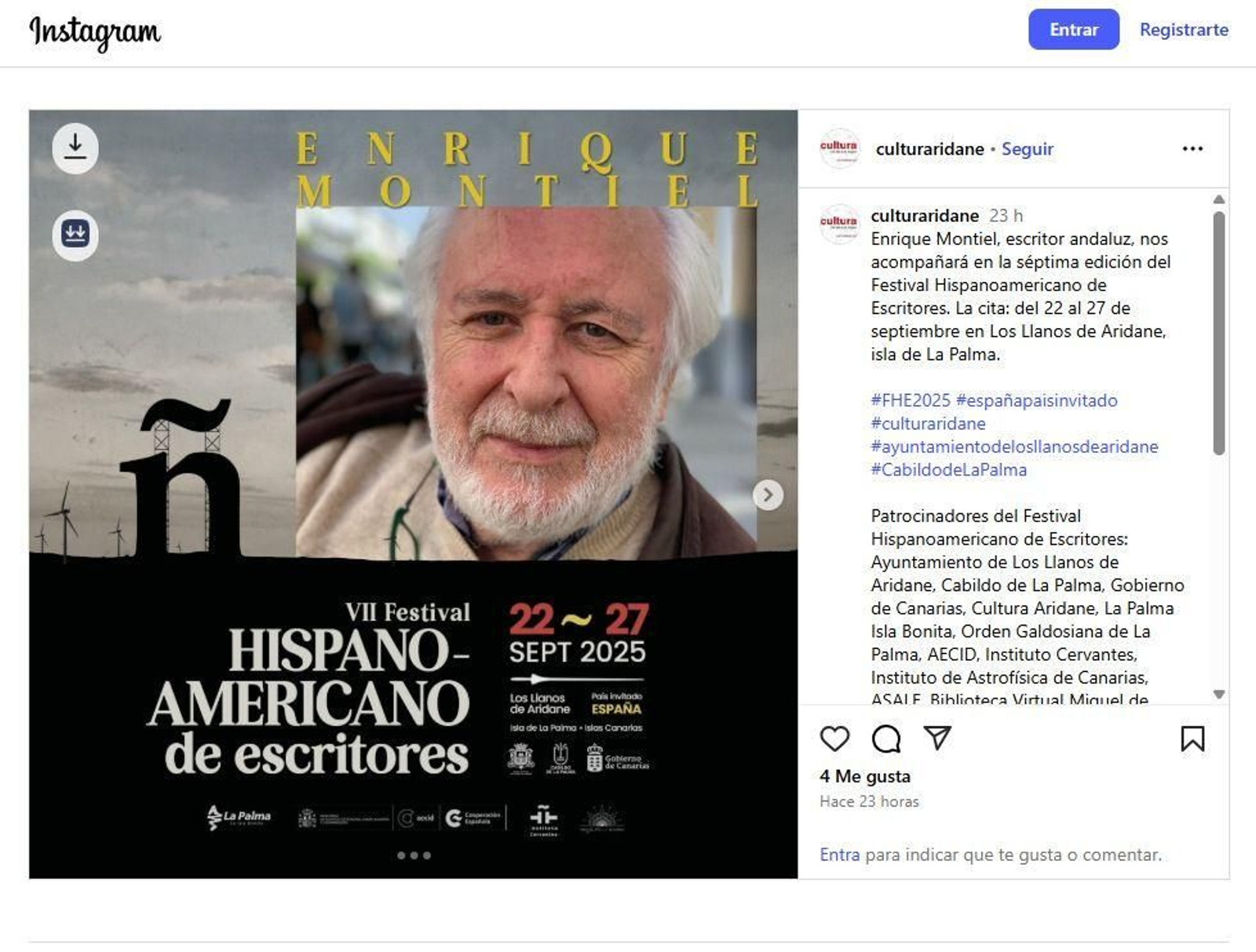Image resolution: width=1256 pixels, height=952 pixels.
Task: Save post with bookmark icon
Action: 1192,739
